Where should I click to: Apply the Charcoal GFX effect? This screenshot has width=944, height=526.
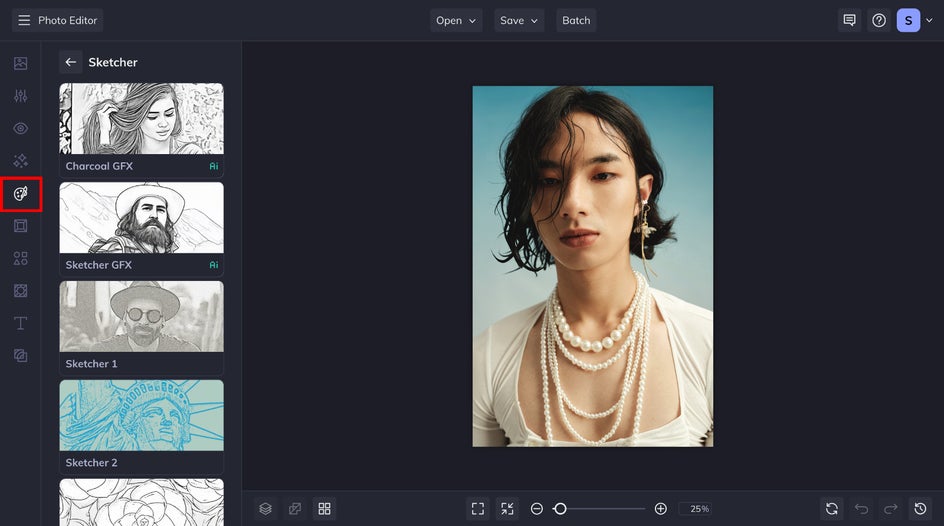[141, 129]
